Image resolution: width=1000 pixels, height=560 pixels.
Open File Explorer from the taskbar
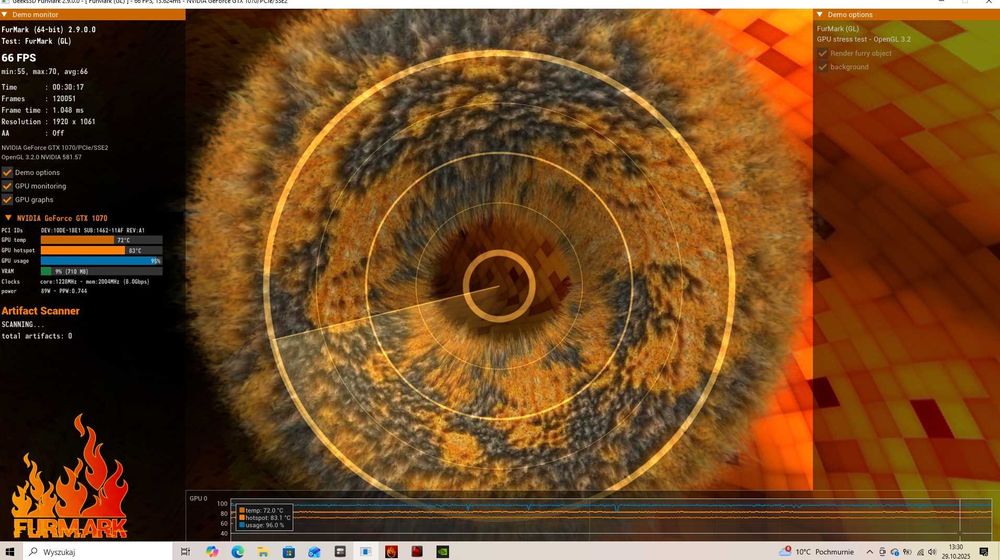tap(263, 552)
